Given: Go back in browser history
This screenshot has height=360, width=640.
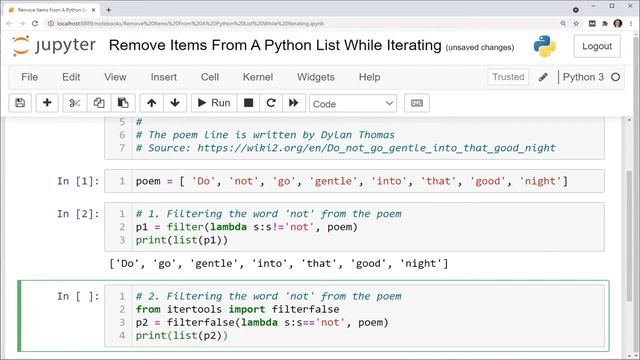Looking at the screenshot, I should [9, 24].
